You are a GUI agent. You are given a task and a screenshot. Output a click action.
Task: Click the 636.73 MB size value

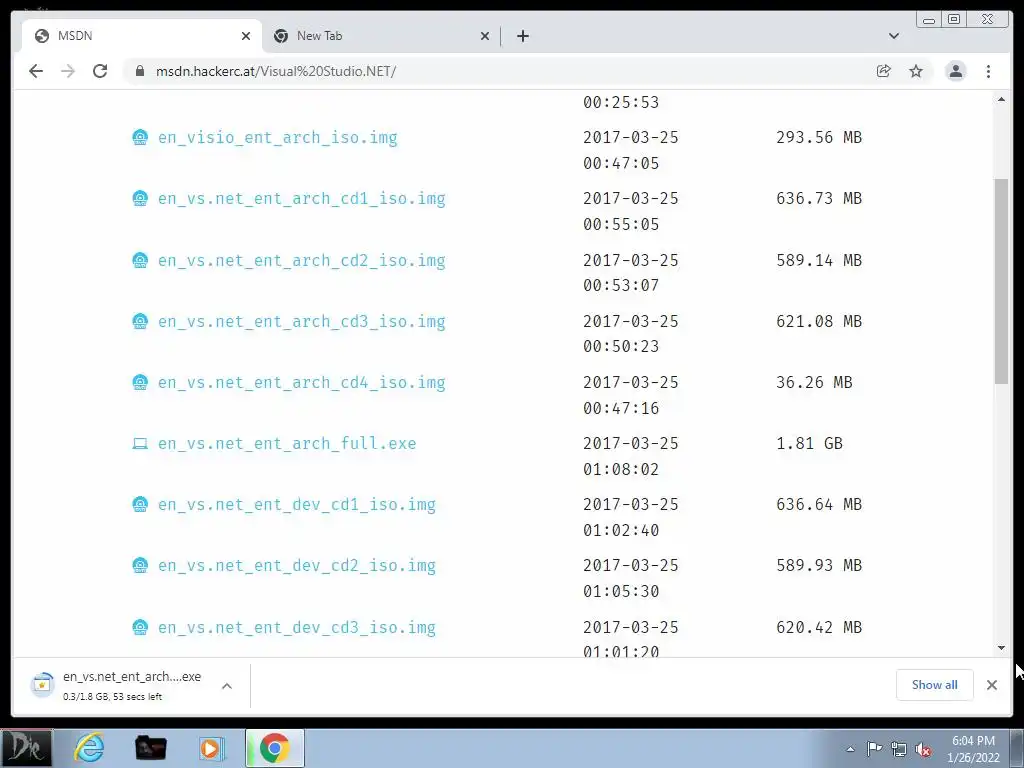[x=819, y=198]
